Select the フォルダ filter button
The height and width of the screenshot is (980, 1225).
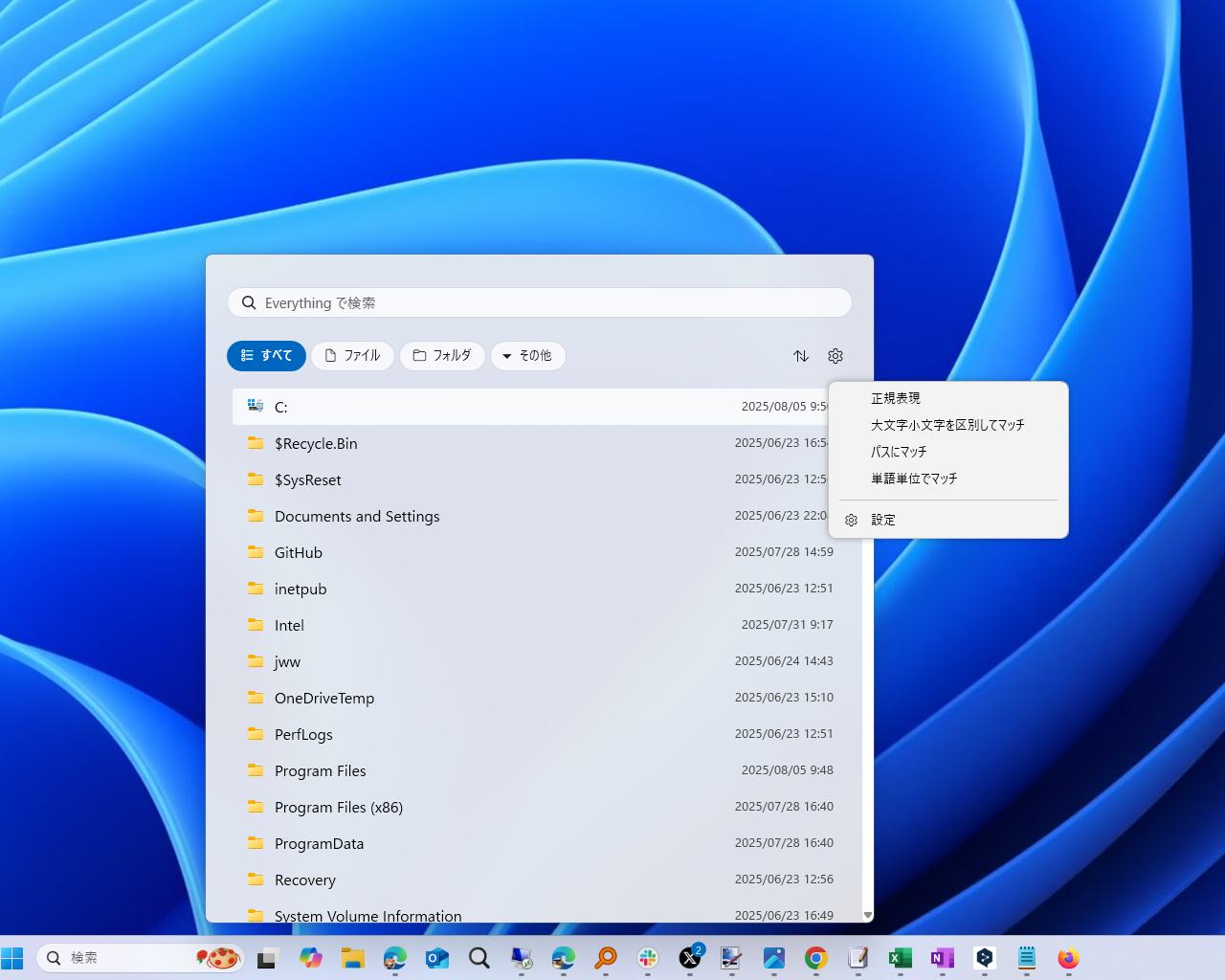pyautogui.click(x=442, y=356)
